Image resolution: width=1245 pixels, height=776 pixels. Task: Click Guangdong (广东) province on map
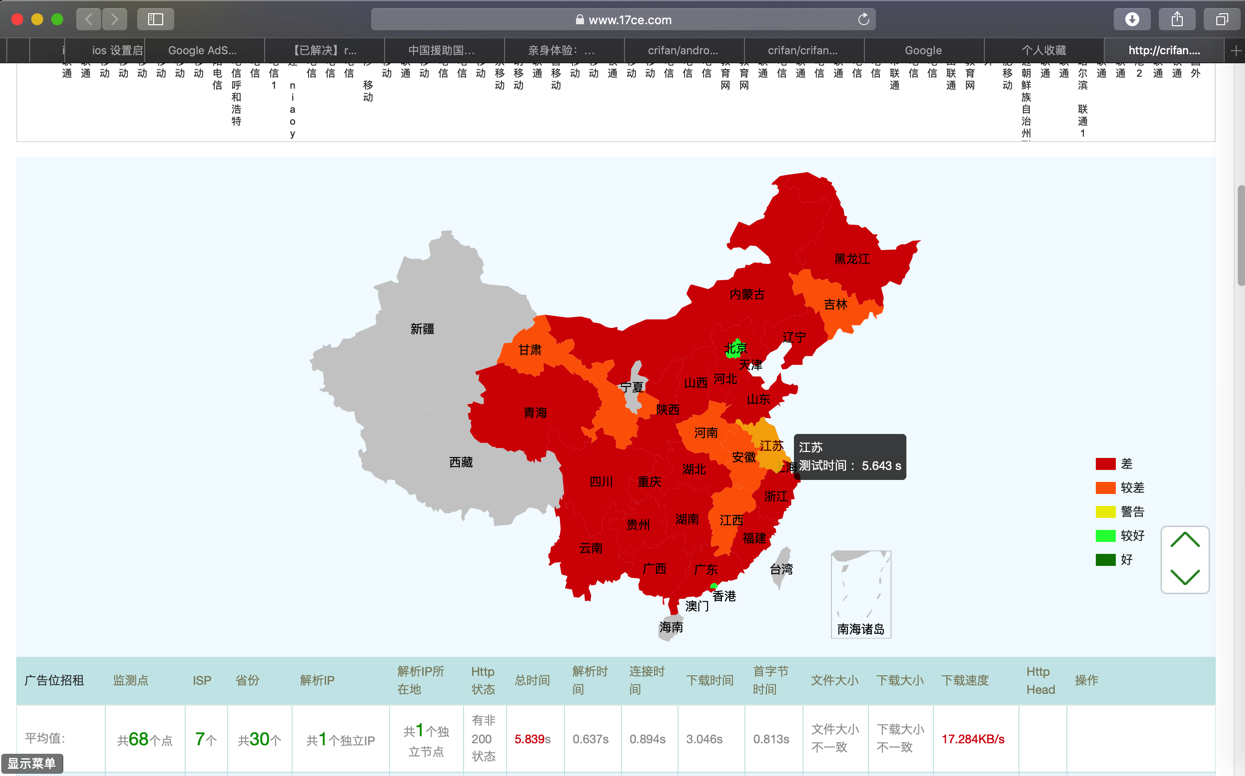[705, 570]
